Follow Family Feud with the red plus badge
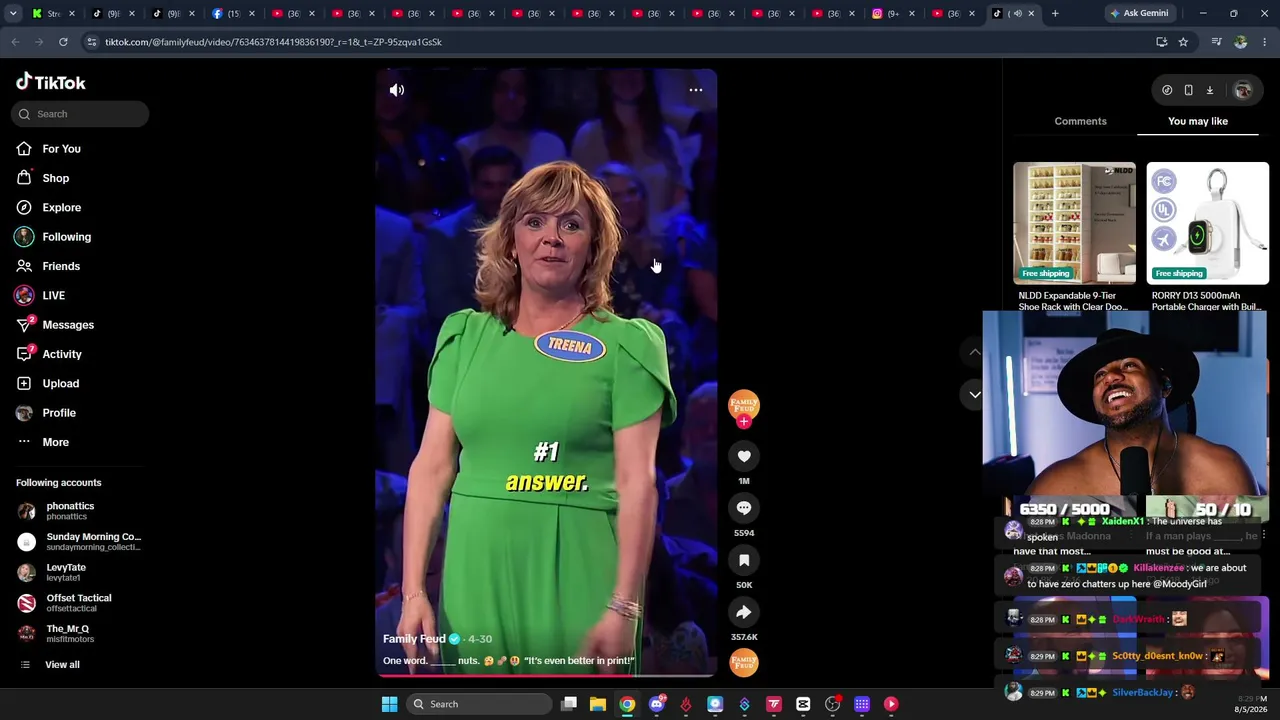Viewport: 1280px width, 720px height. pyautogui.click(x=744, y=422)
